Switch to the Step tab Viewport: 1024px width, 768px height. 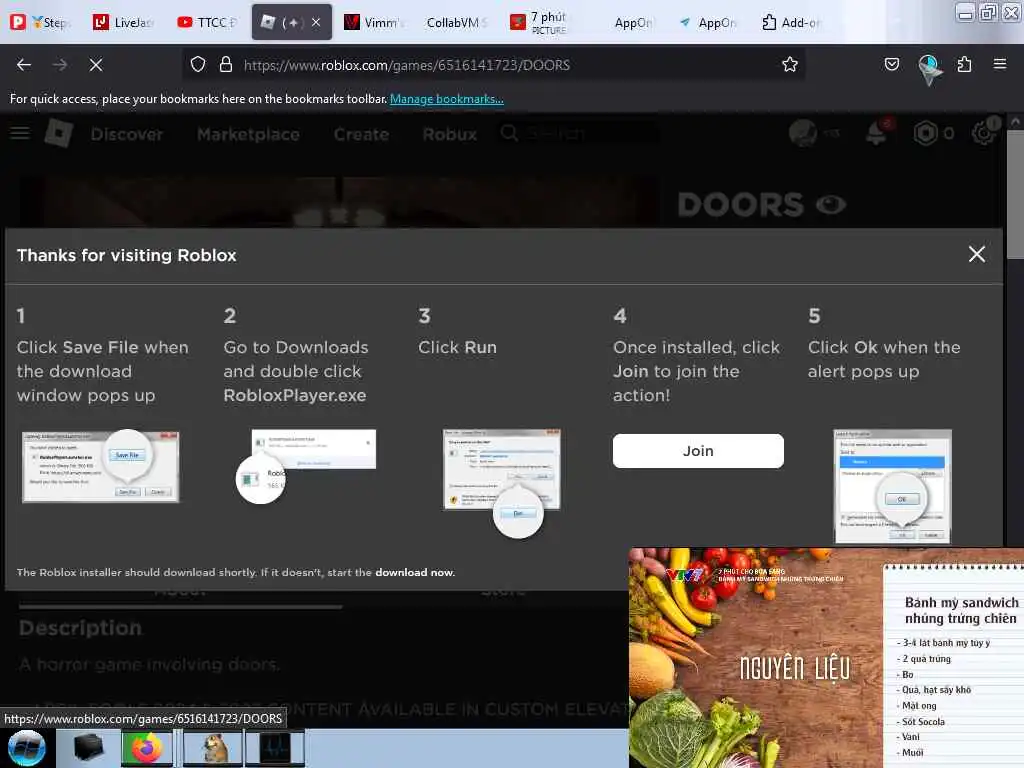tap(51, 22)
